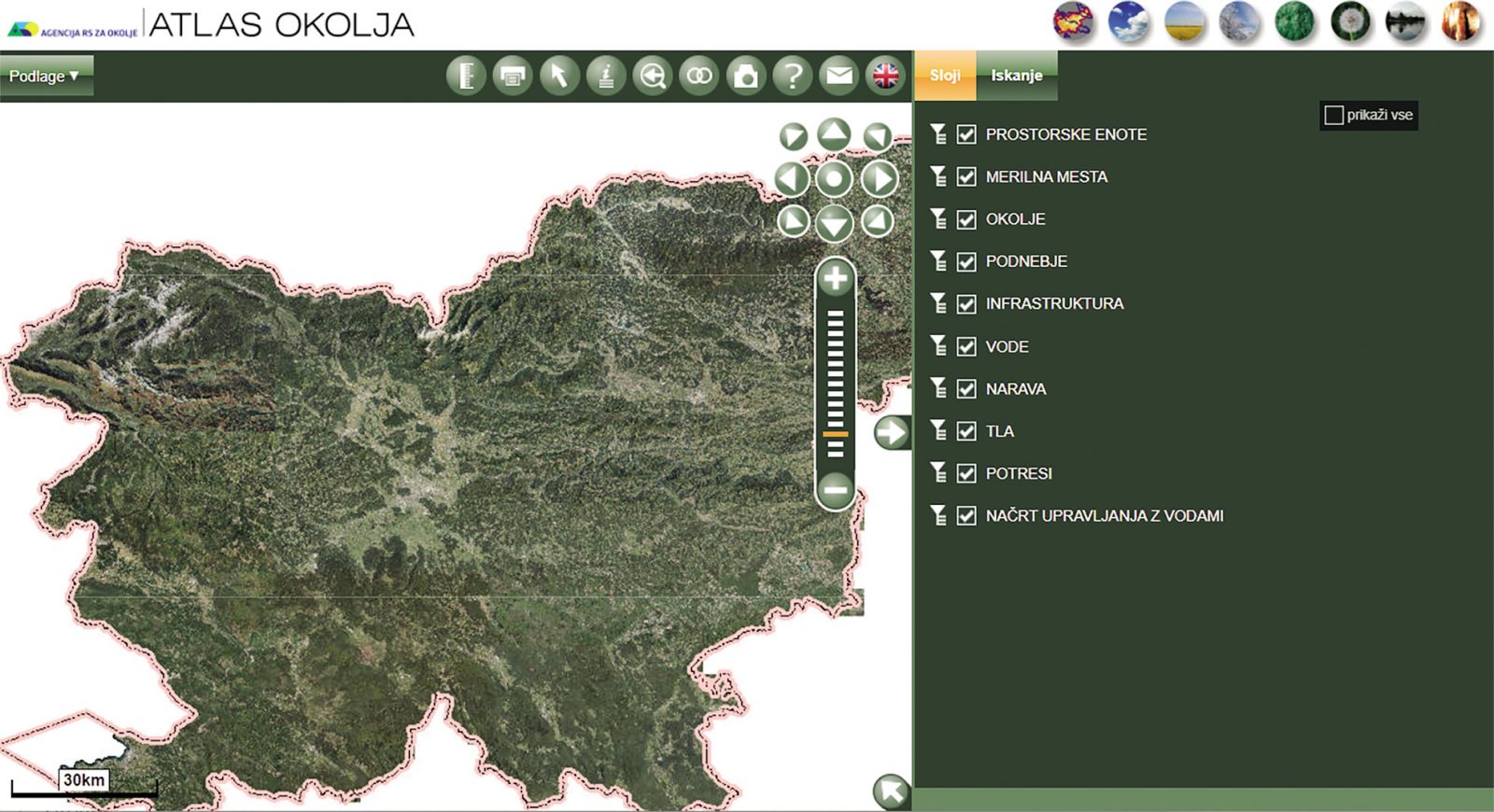The width and height of the screenshot is (1494, 812).
Task: Open help with the question mark icon
Action: [x=792, y=76]
